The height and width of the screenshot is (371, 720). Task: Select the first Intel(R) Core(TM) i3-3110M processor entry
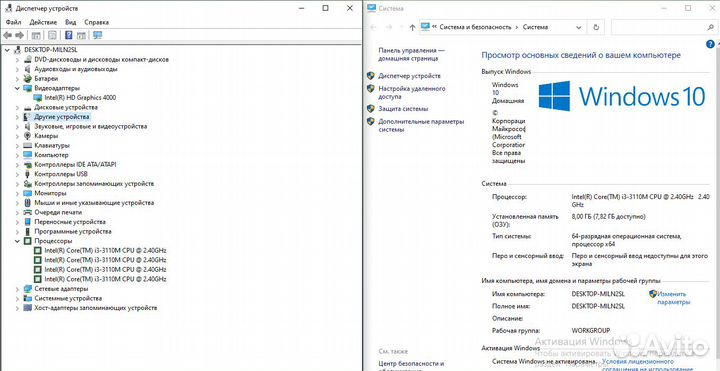point(105,251)
